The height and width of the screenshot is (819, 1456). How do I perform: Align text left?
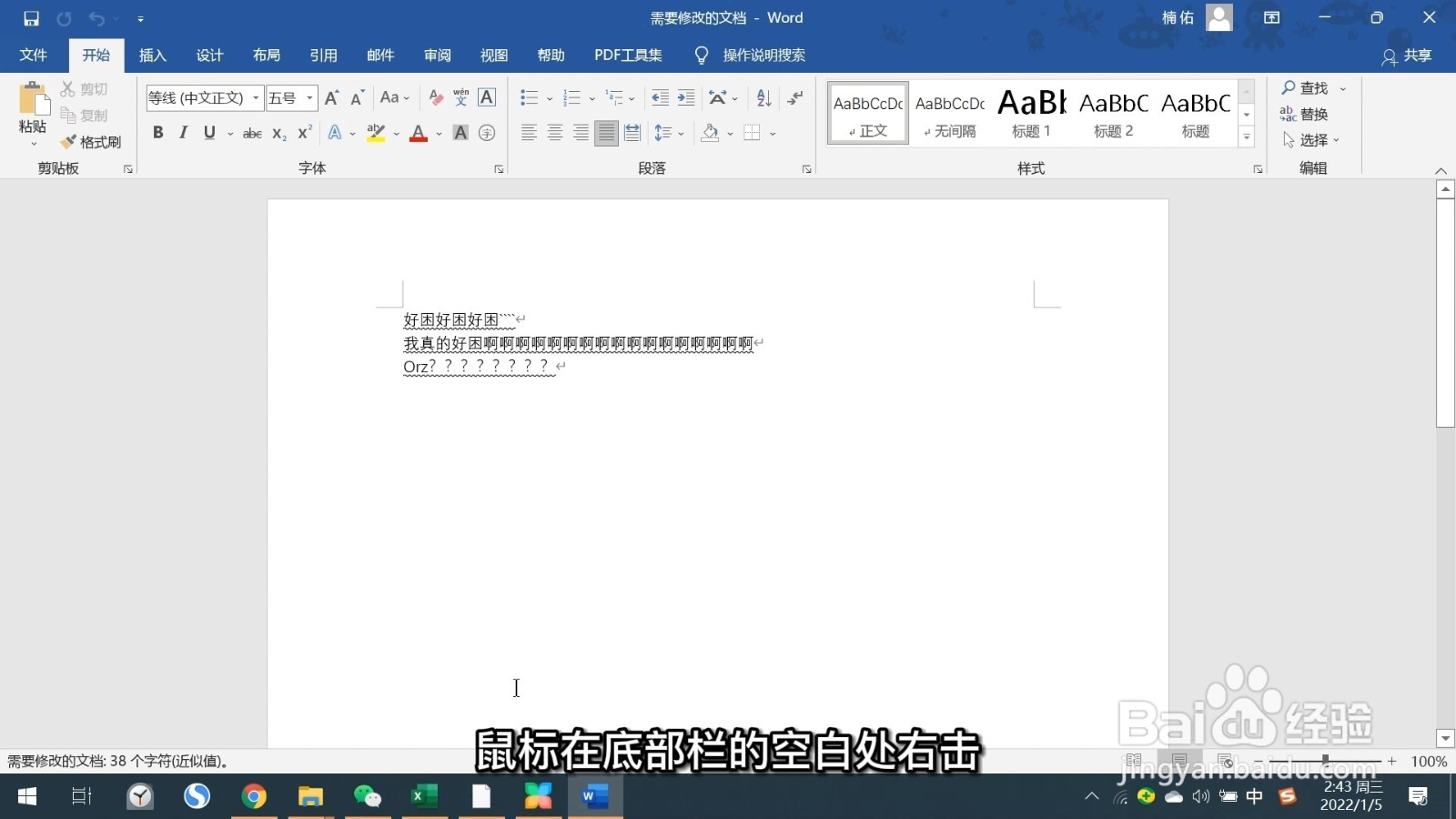pos(529,133)
